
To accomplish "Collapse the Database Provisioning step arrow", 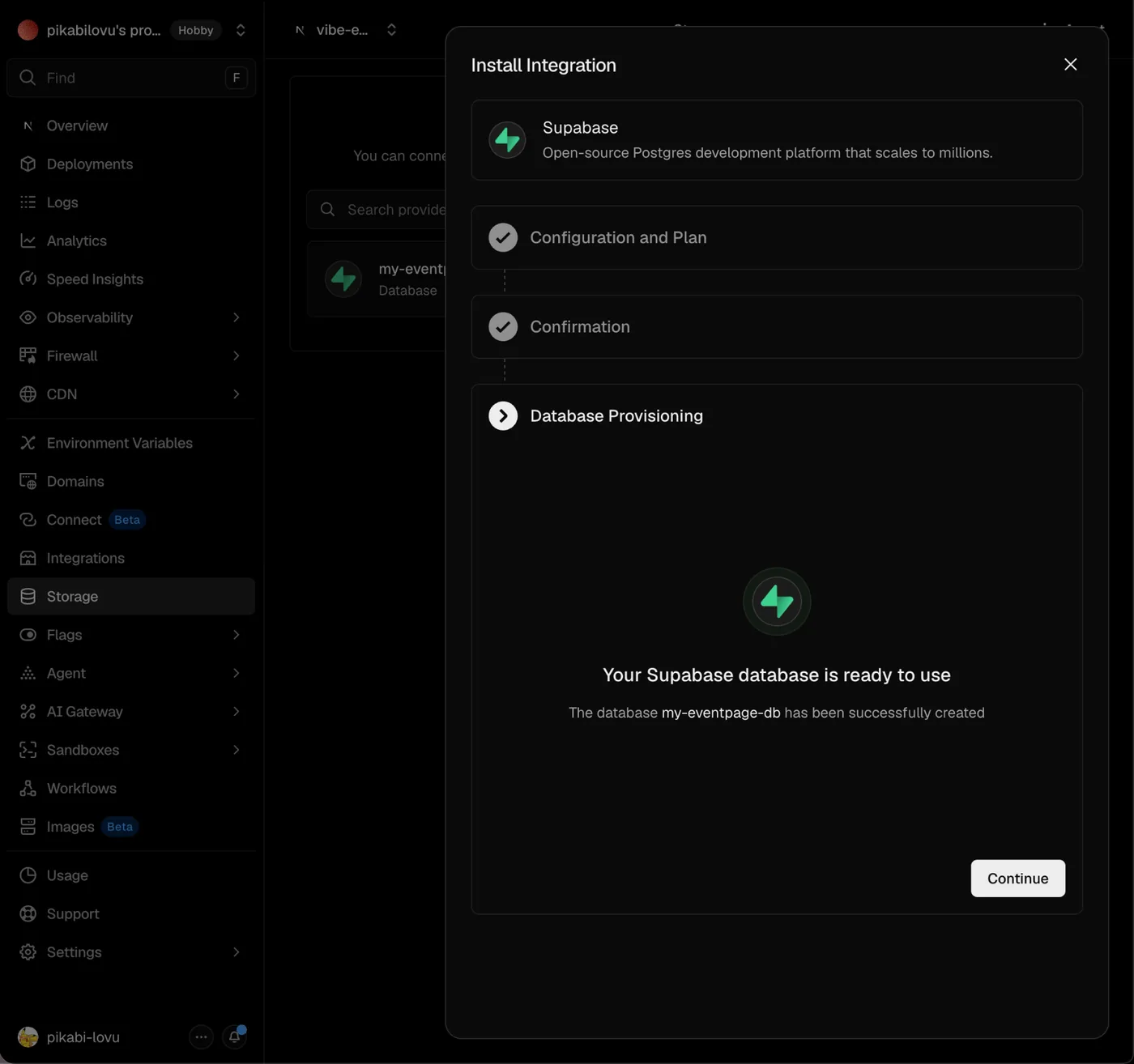I will pyautogui.click(x=503, y=415).
